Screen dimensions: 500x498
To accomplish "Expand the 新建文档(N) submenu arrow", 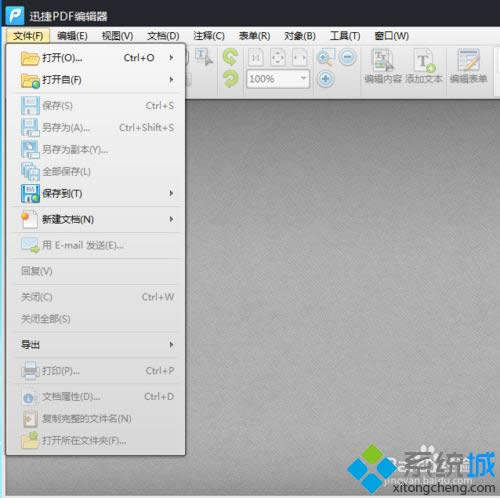I will (171, 219).
